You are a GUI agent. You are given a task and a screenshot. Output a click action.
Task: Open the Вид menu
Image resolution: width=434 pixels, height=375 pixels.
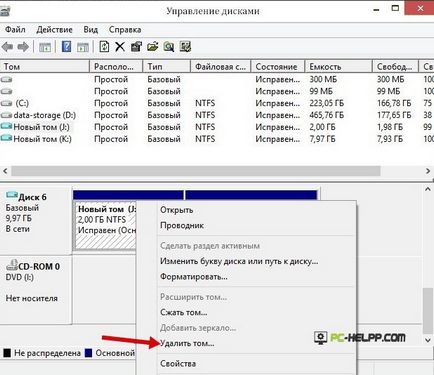pos(91,30)
